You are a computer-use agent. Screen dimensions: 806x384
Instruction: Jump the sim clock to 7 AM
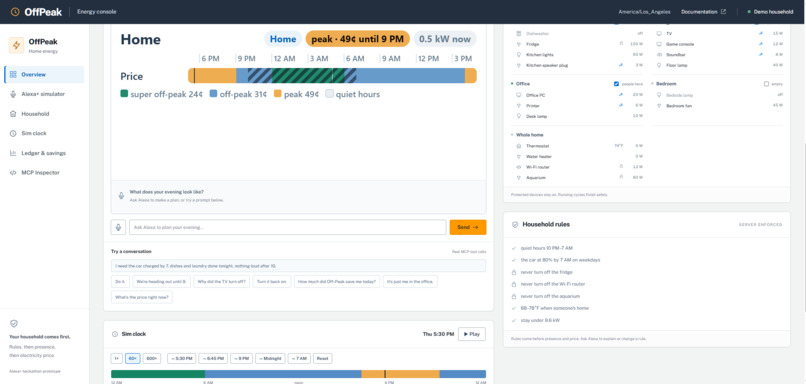coord(299,358)
